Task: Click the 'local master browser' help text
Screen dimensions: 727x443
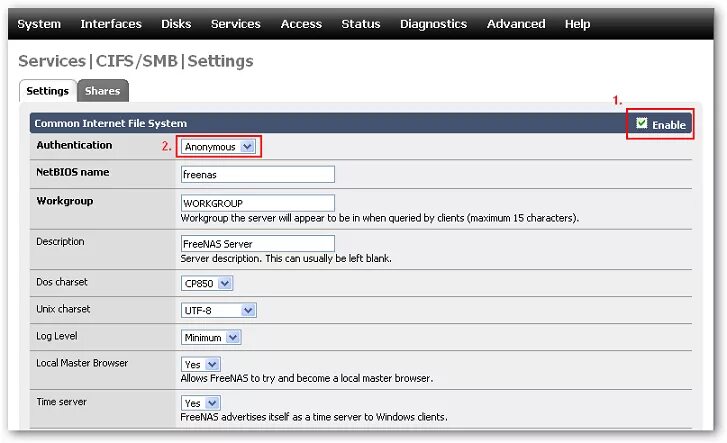Action: point(306,378)
